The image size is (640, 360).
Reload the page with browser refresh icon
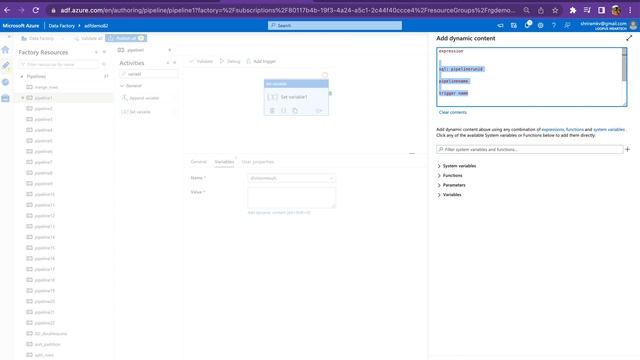click(x=36, y=10)
